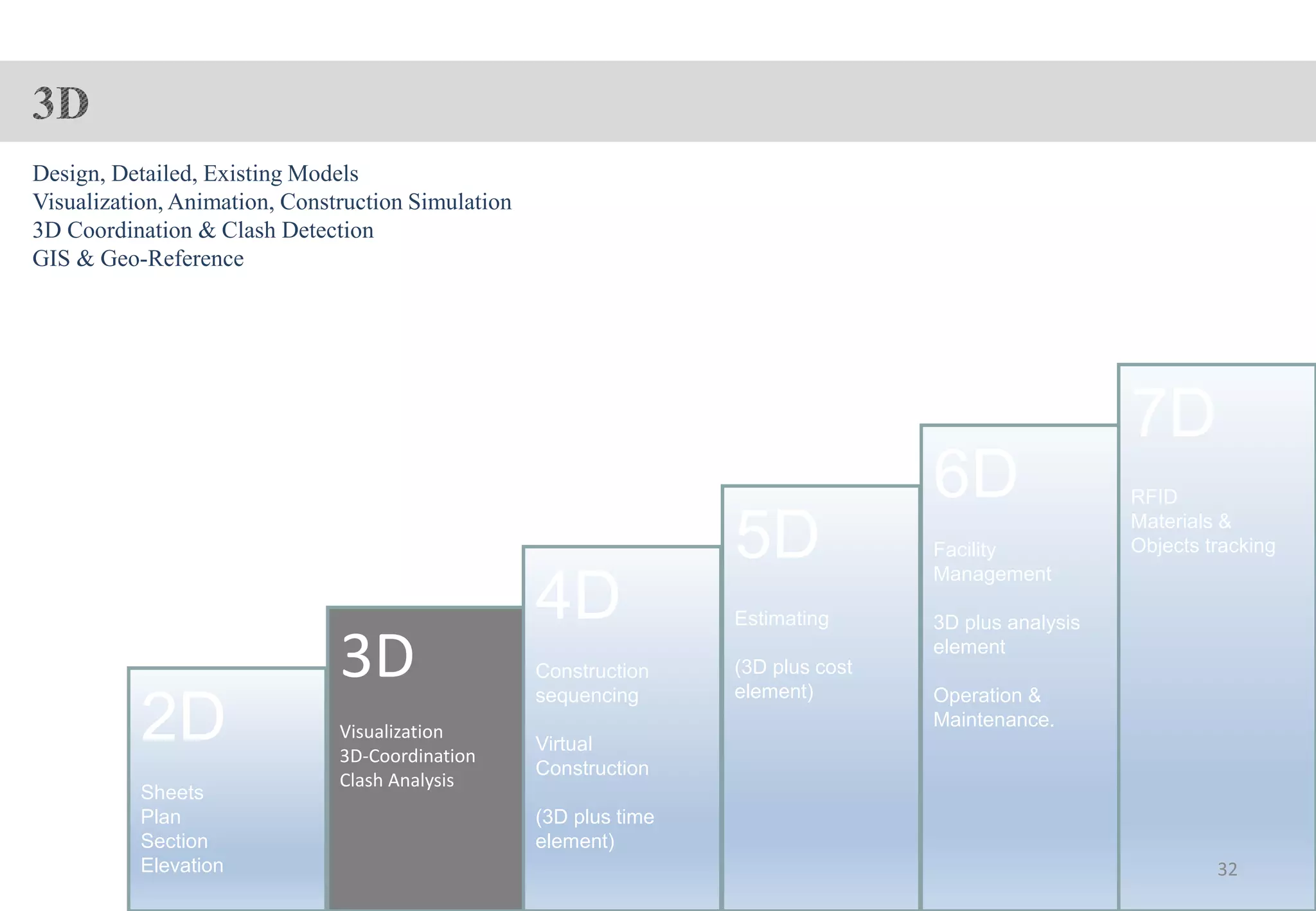Click 'Construction sequencing' text in 4D block
This screenshot has height=911, width=1316.
click(592, 683)
